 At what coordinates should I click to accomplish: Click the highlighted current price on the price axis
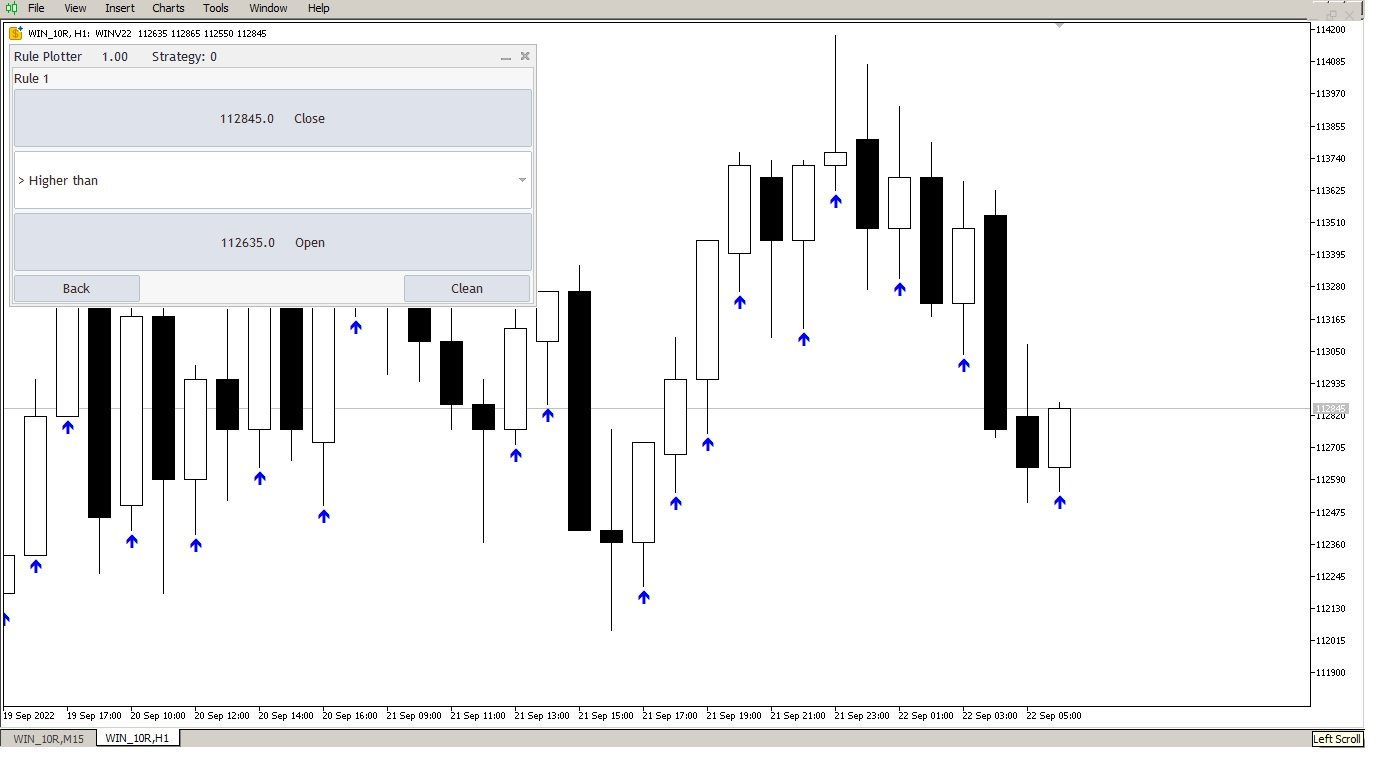(1330, 409)
